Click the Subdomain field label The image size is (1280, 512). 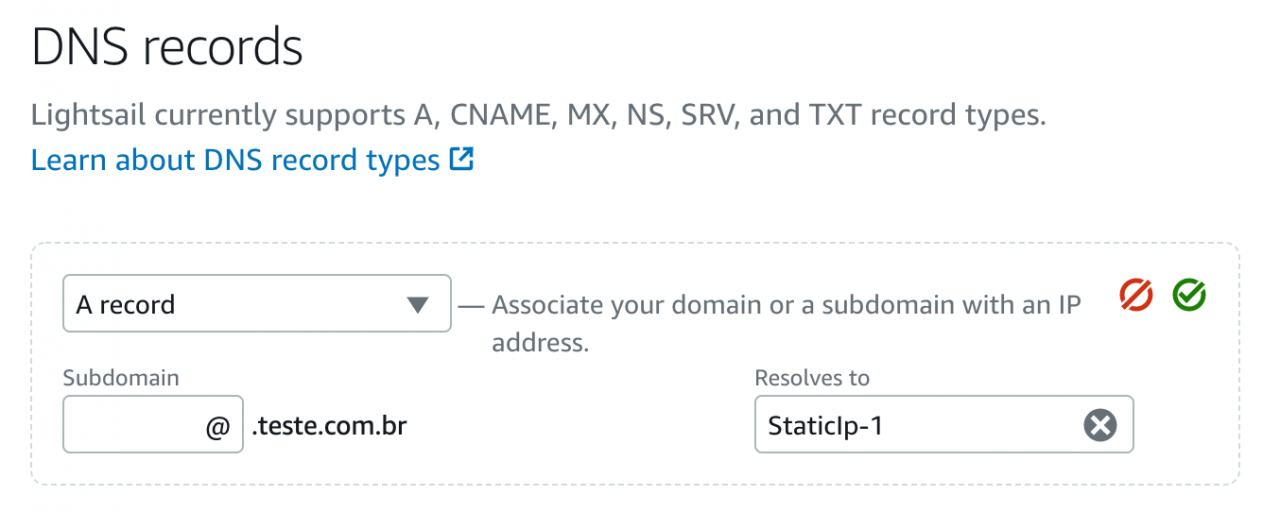click(x=121, y=378)
